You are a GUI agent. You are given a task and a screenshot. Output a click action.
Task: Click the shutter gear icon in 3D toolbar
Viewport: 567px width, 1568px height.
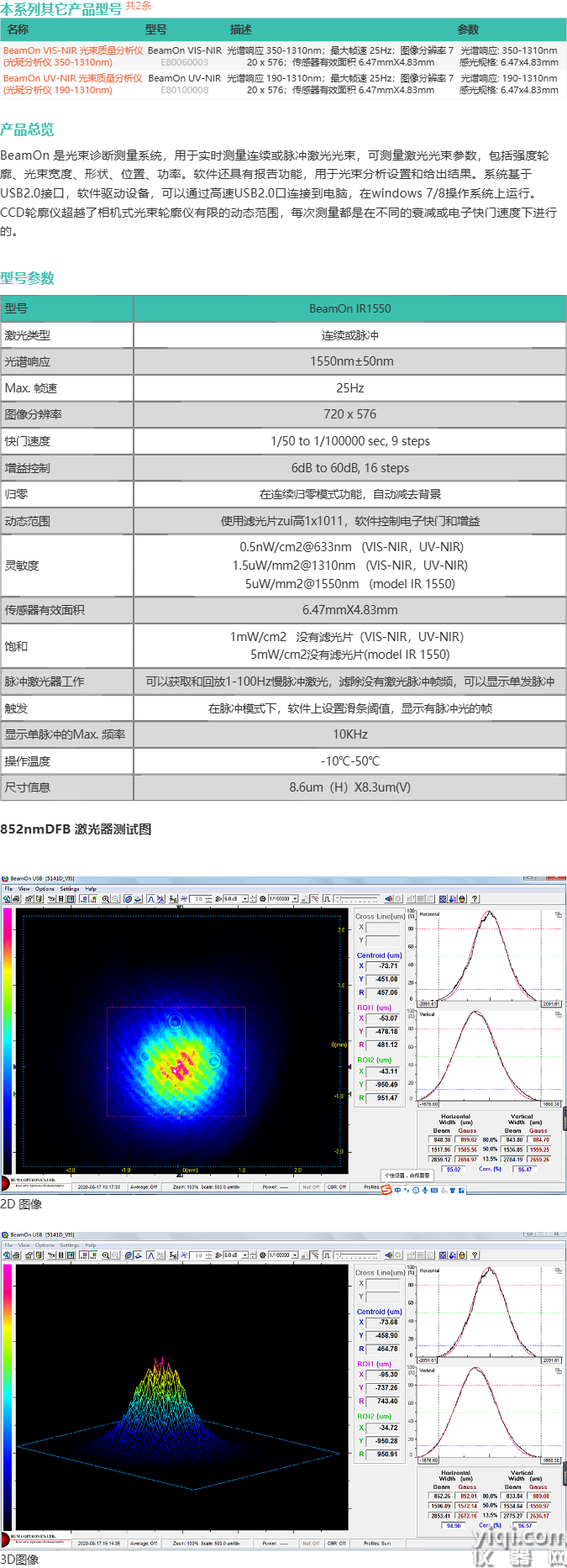pyautogui.click(x=263, y=1255)
